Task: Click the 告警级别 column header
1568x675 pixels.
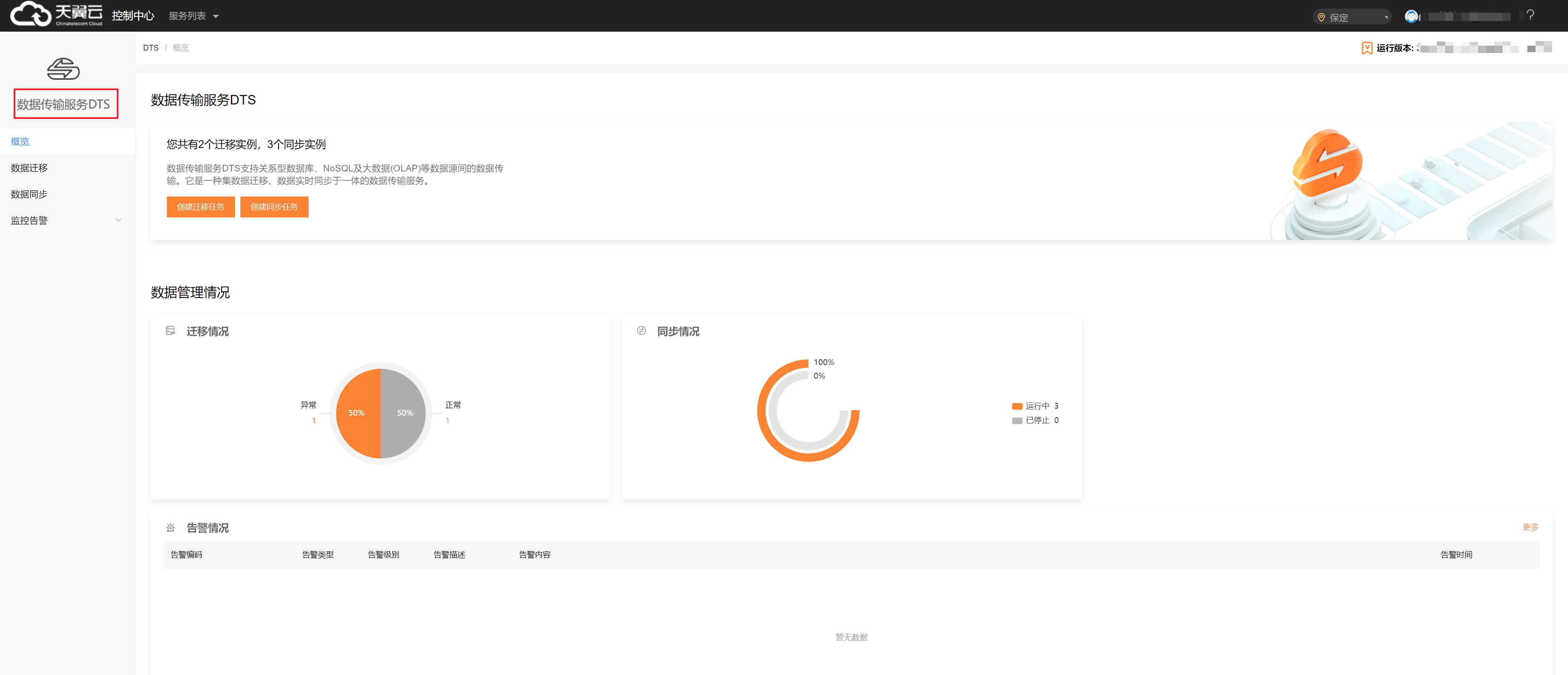Action: (x=383, y=555)
